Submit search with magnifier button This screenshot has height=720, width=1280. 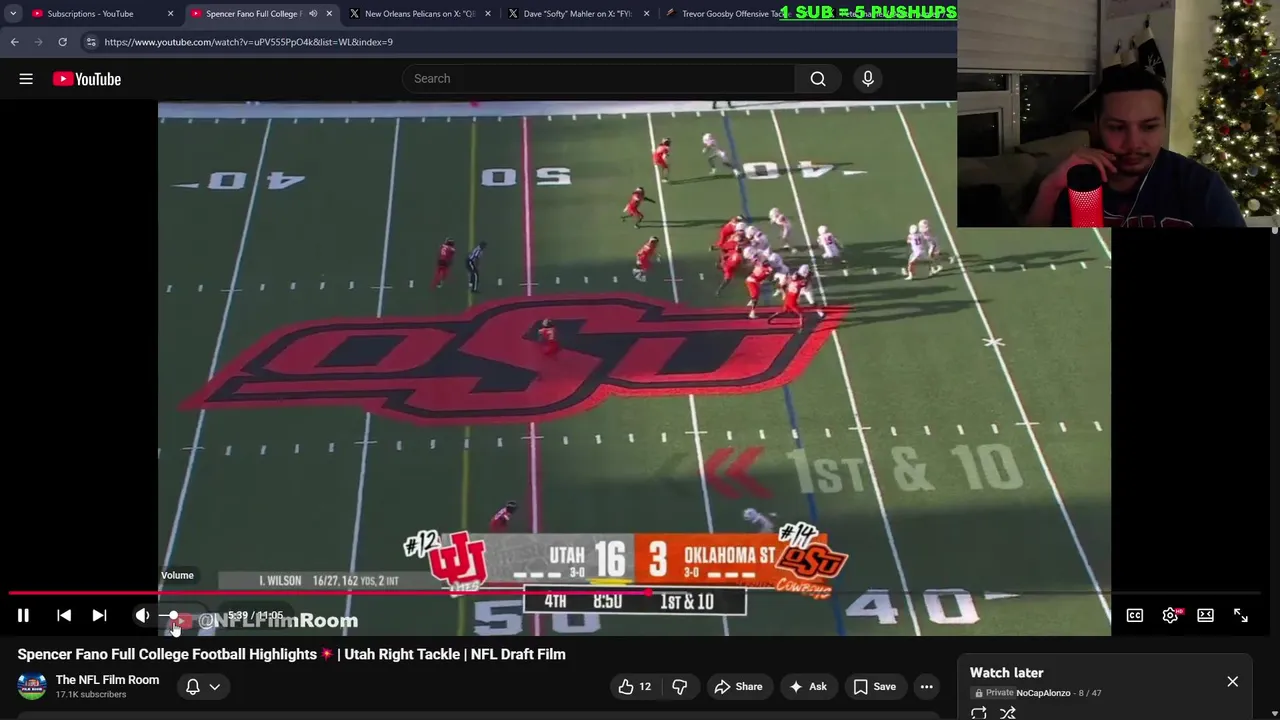coord(818,79)
